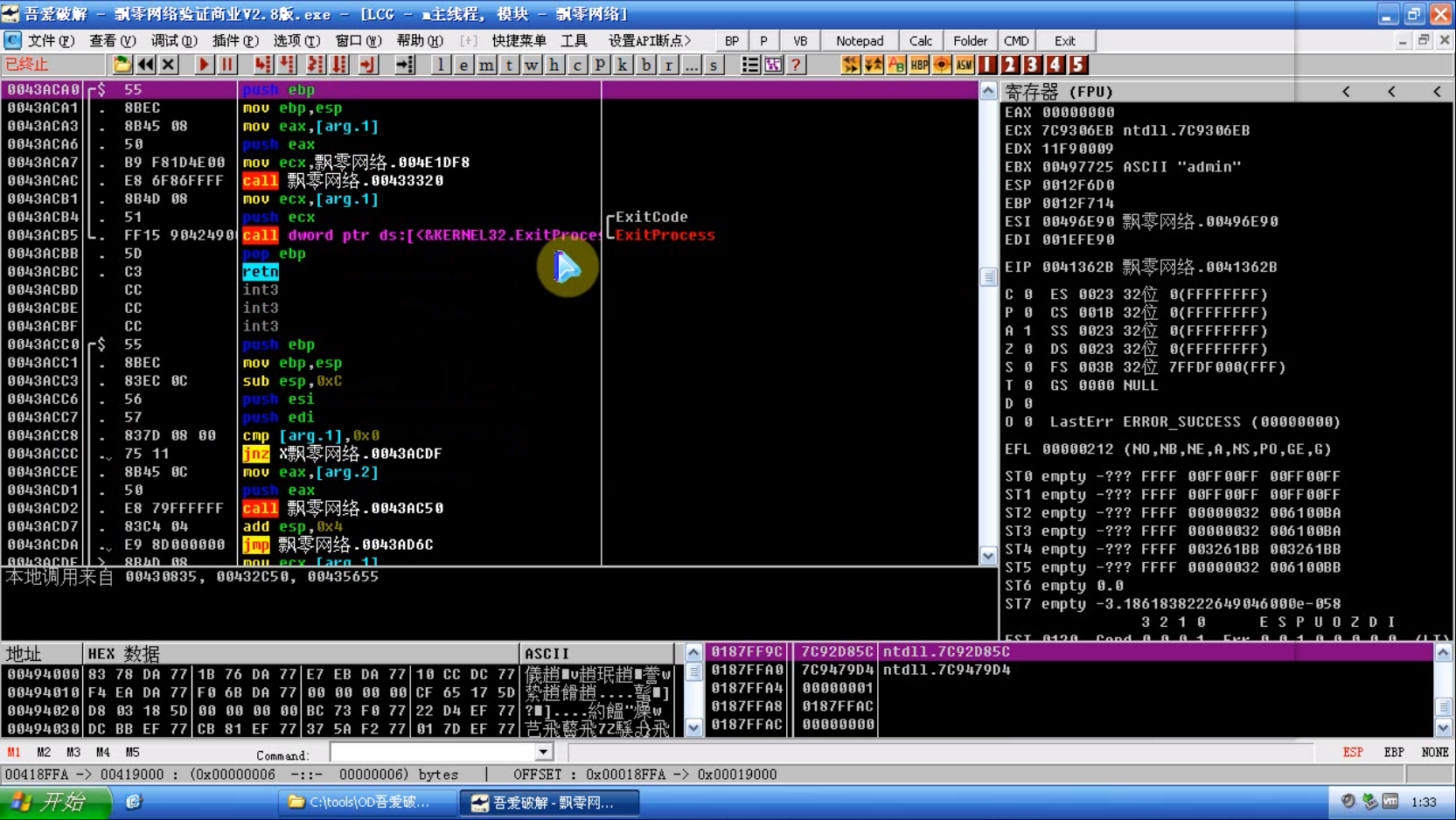
Task: Open the 文件(F) menu
Action: pyautogui.click(x=51, y=41)
